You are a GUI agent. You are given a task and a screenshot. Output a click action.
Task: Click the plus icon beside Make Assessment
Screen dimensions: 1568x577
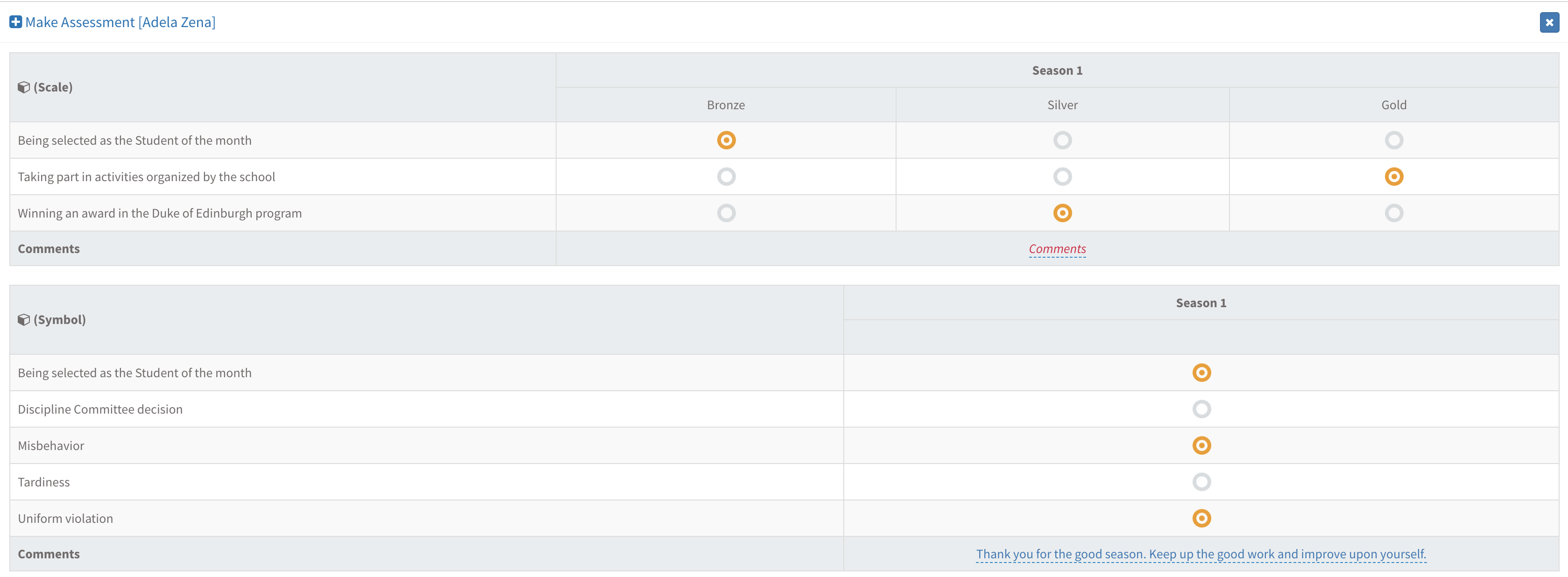pyautogui.click(x=16, y=22)
